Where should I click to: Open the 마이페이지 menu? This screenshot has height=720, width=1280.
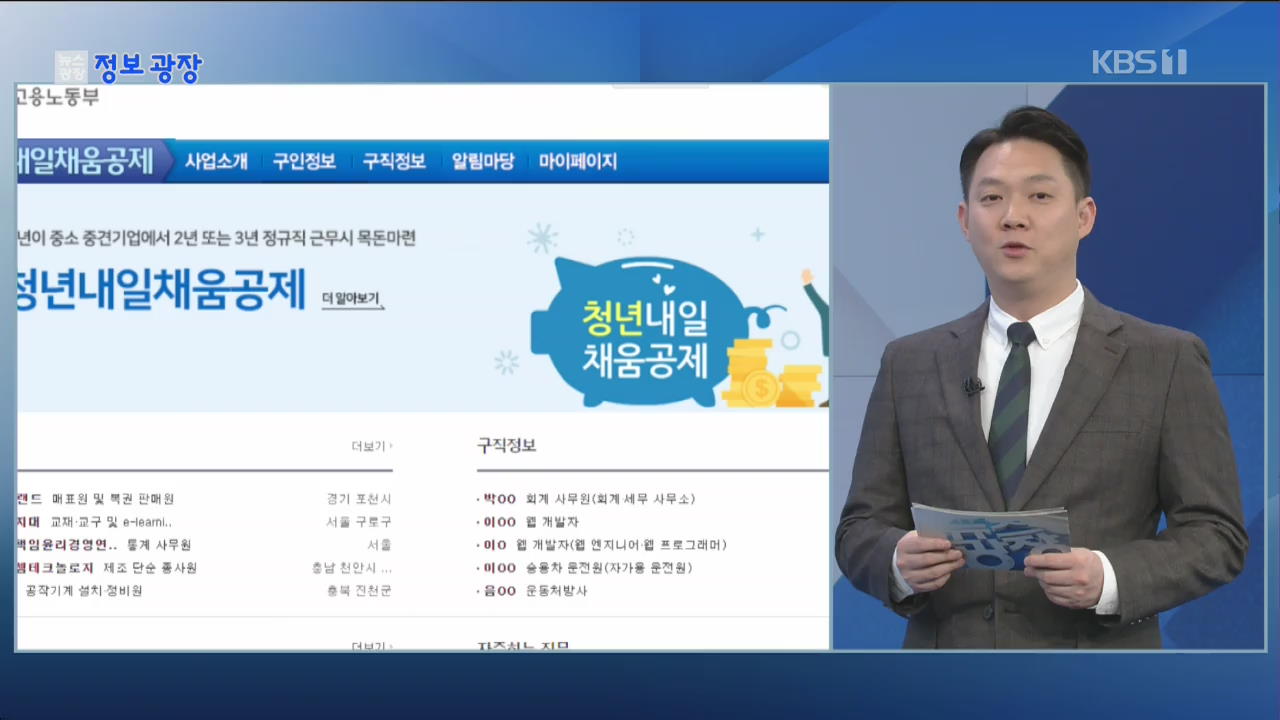[578, 161]
